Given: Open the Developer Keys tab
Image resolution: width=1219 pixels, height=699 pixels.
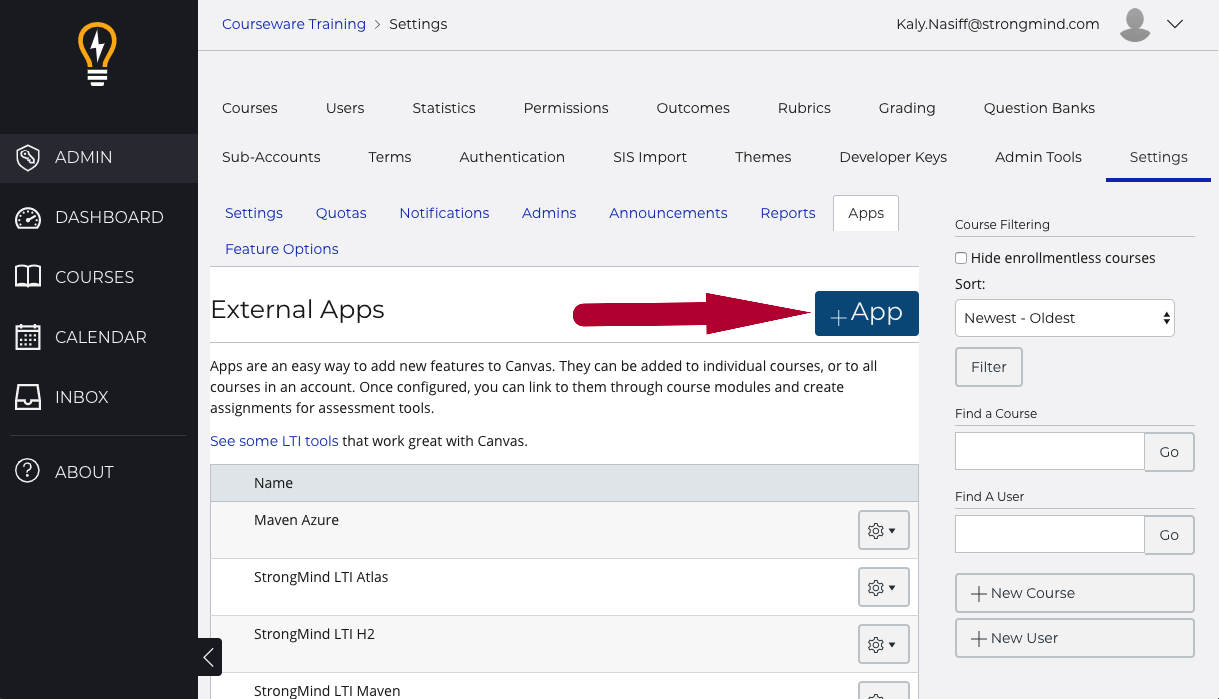Looking at the screenshot, I should (x=893, y=157).
